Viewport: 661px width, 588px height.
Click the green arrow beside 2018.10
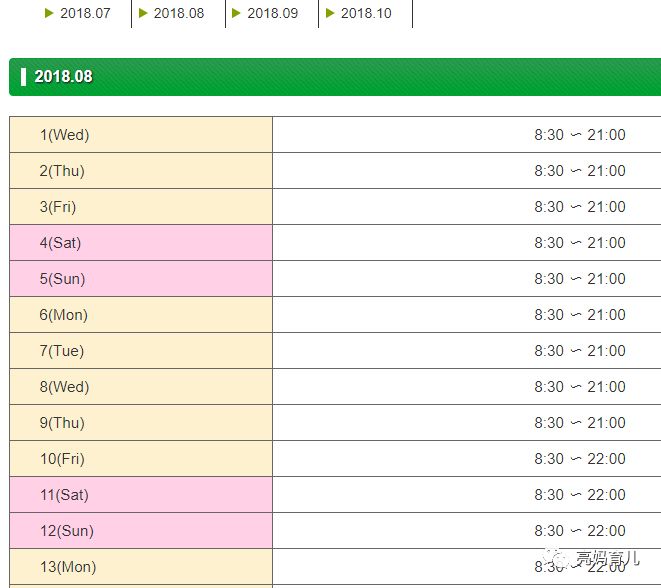[330, 13]
